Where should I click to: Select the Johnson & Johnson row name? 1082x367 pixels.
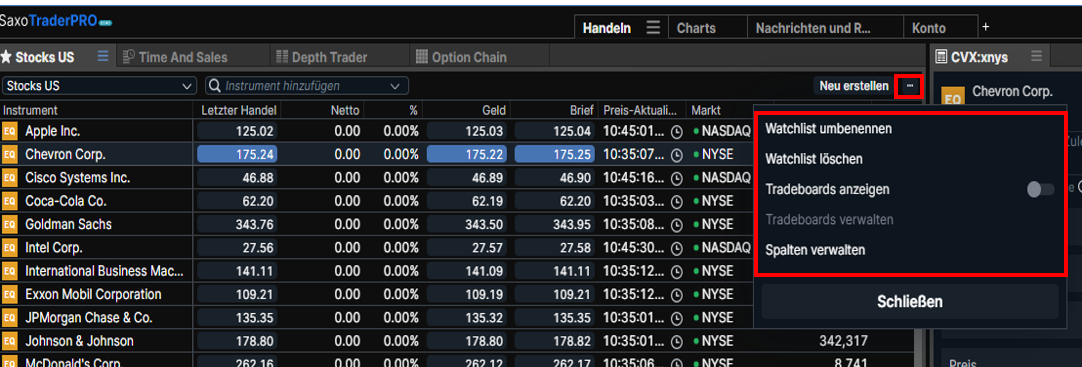tap(79, 341)
